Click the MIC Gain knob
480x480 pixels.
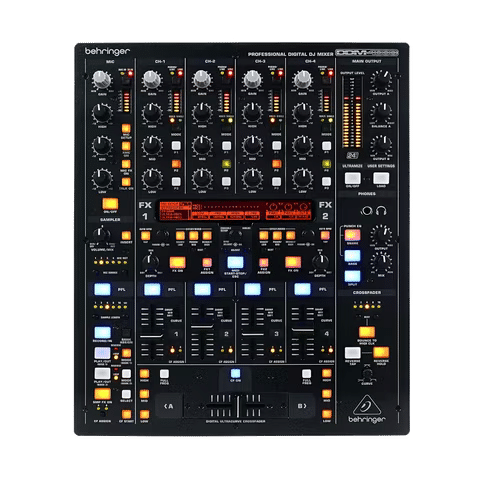[102, 79]
